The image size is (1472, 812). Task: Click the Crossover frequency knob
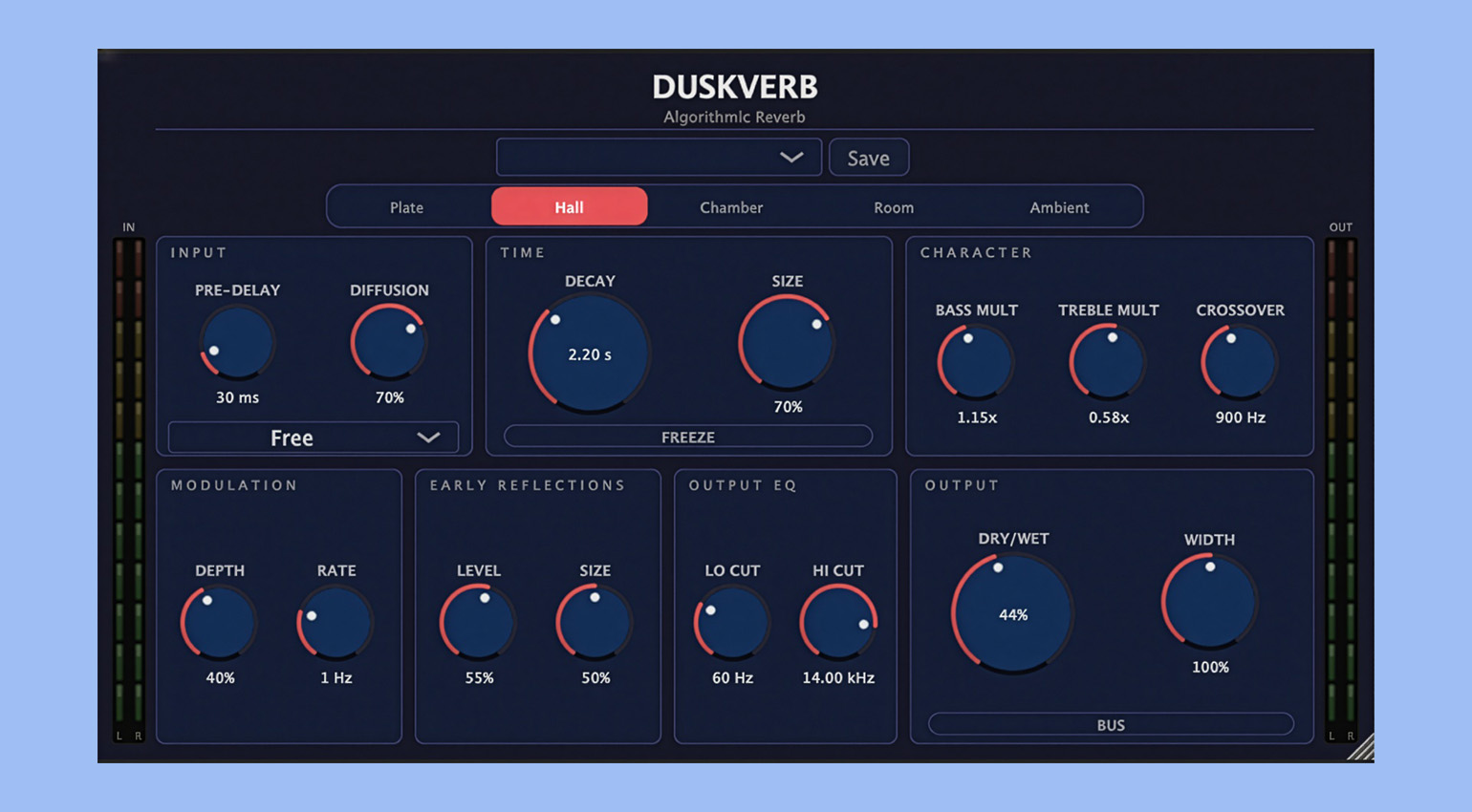[1240, 363]
